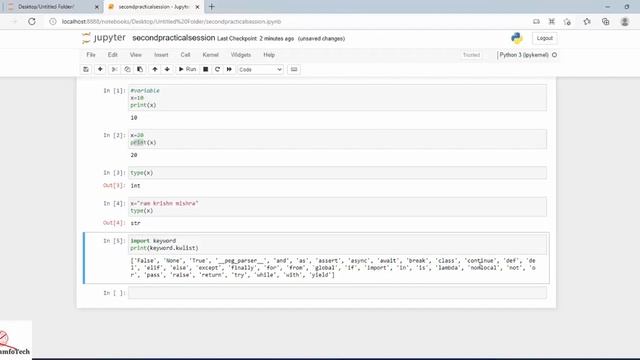
Task: Click the Python logo icon
Action: (x=517, y=38)
